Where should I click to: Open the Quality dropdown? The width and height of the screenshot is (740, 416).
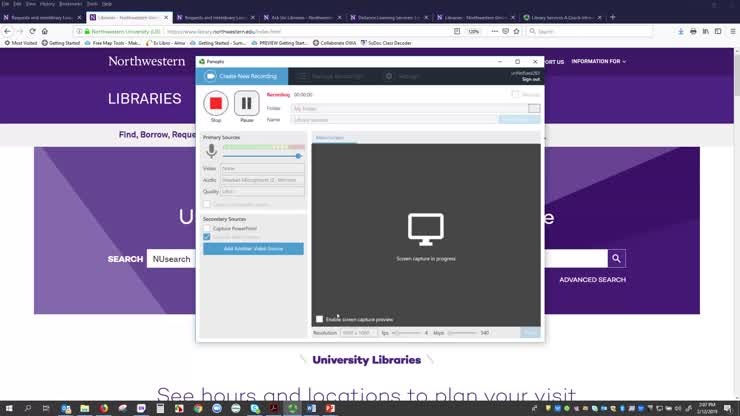262,191
